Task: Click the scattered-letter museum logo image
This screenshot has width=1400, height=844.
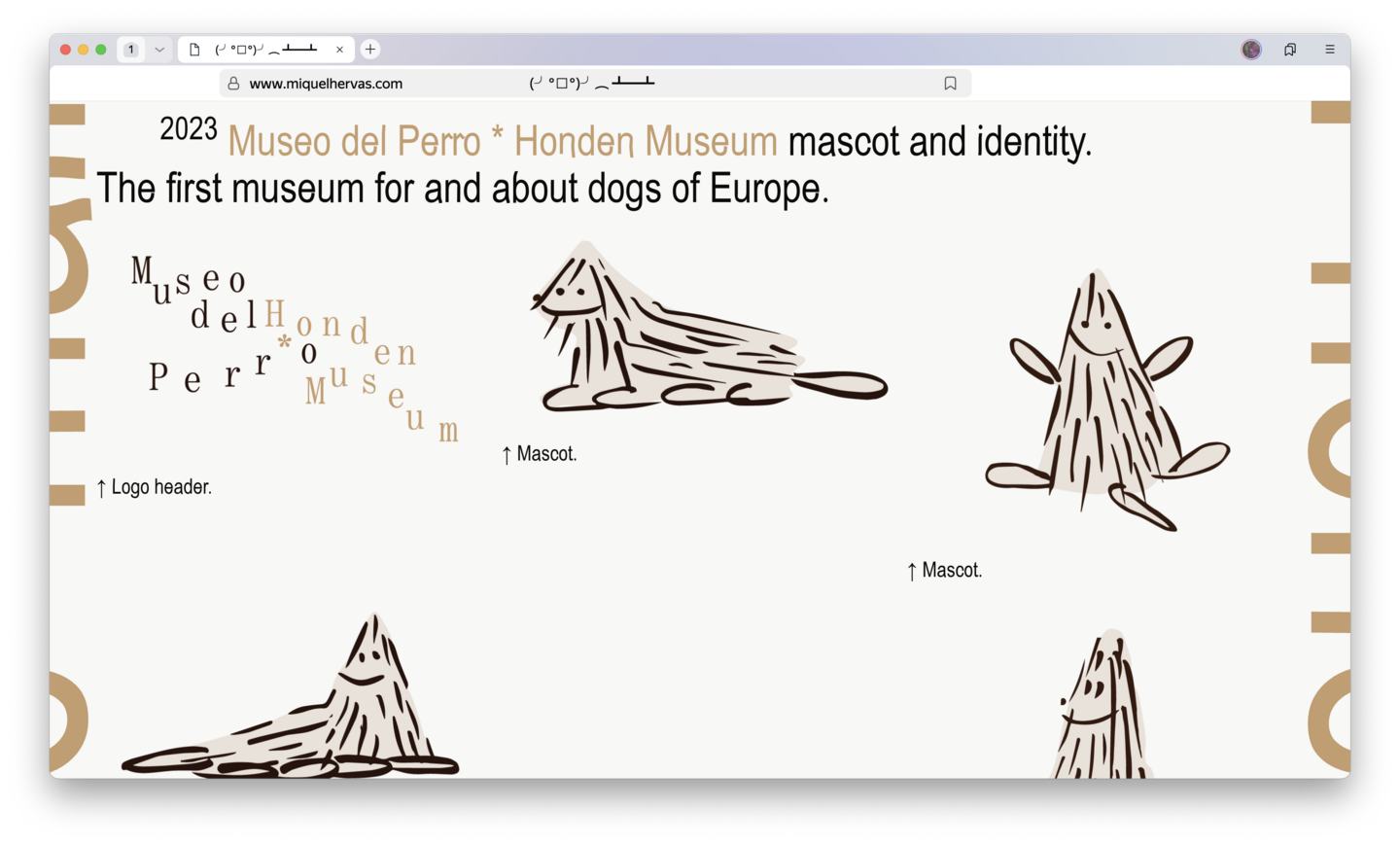Action: point(294,349)
